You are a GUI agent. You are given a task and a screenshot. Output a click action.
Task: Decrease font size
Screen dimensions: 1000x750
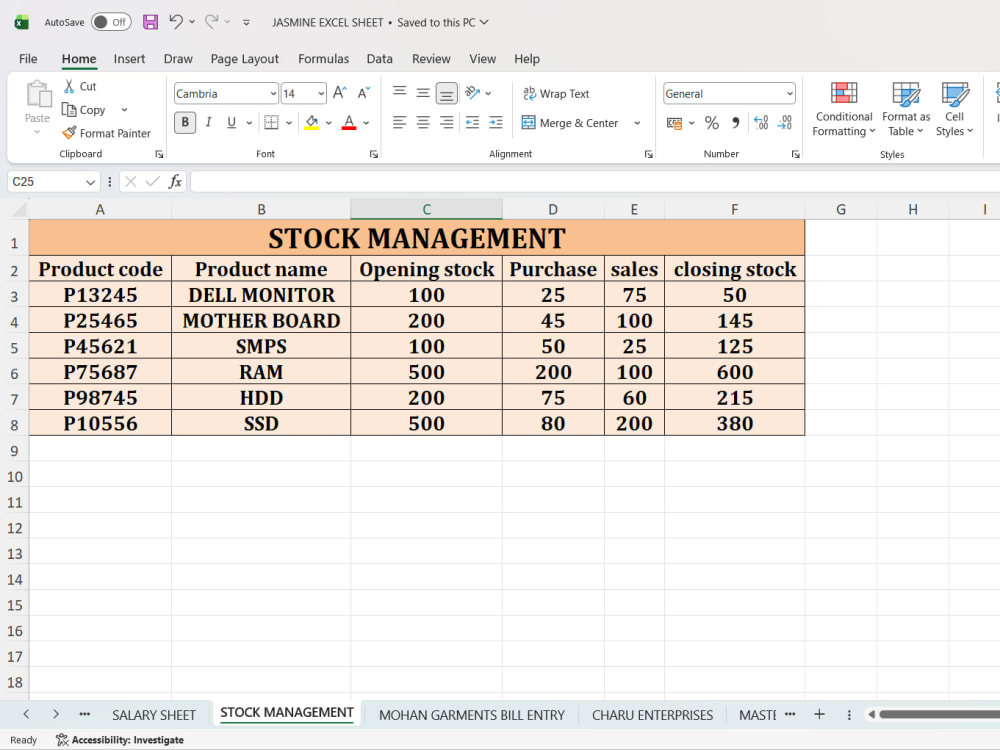[364, 93]
